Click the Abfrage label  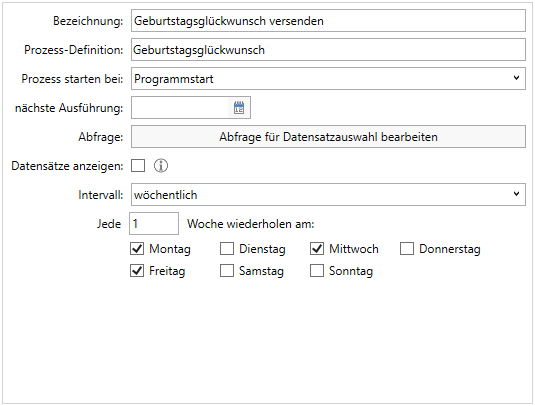pyautogui.click(x=101, y=137)
